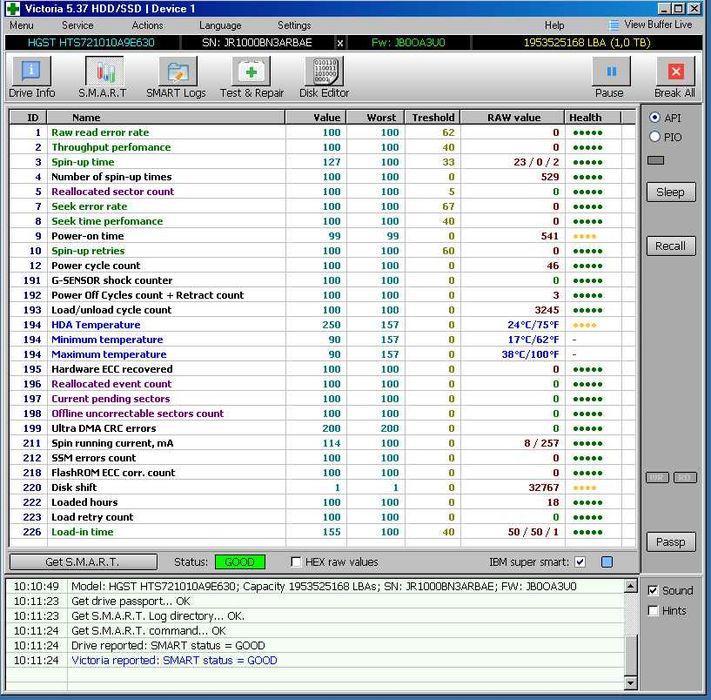Click the 1953525168 LBA capacity field

click(587, 43)
